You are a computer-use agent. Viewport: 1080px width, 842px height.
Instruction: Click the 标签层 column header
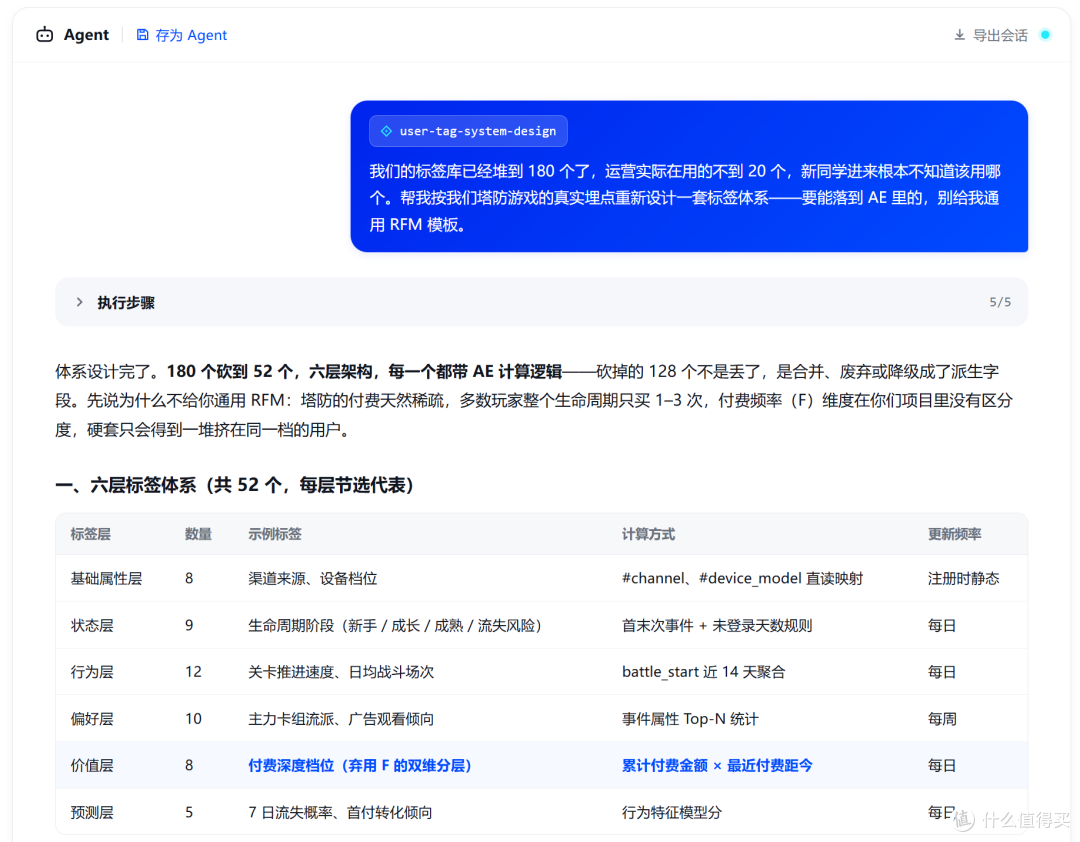pyautogui.click(x=90, y=534)
